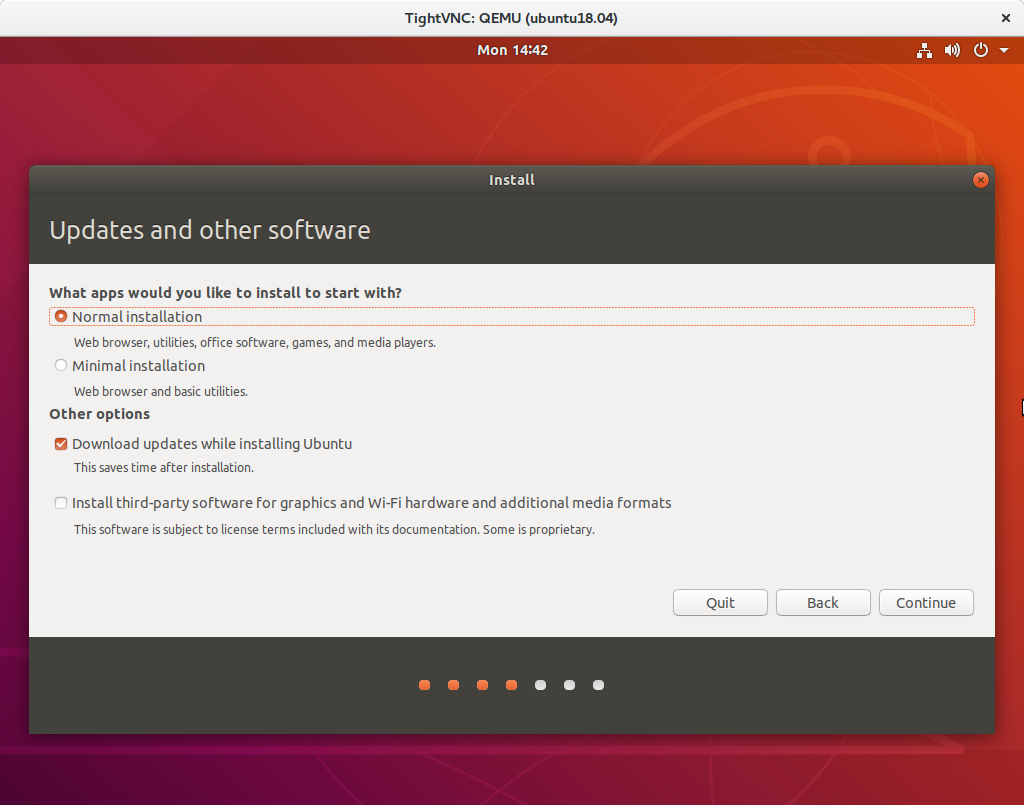Go to previous step with Back

pos(823,603)
